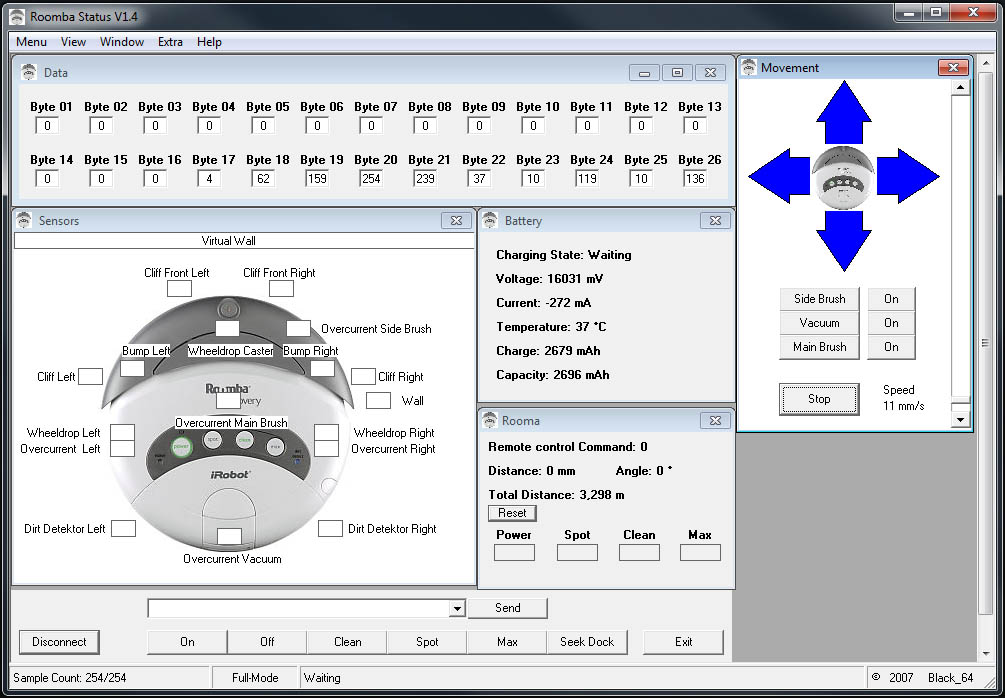This screenshot has width=1005, height=698.
Task: Click the Byte 20 value field showing 254
Action: 371,178
